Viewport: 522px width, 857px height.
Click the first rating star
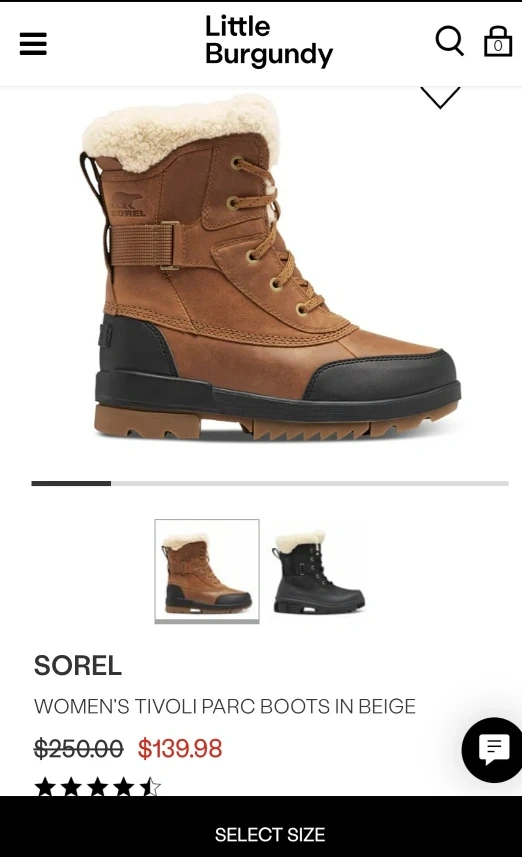45,787
